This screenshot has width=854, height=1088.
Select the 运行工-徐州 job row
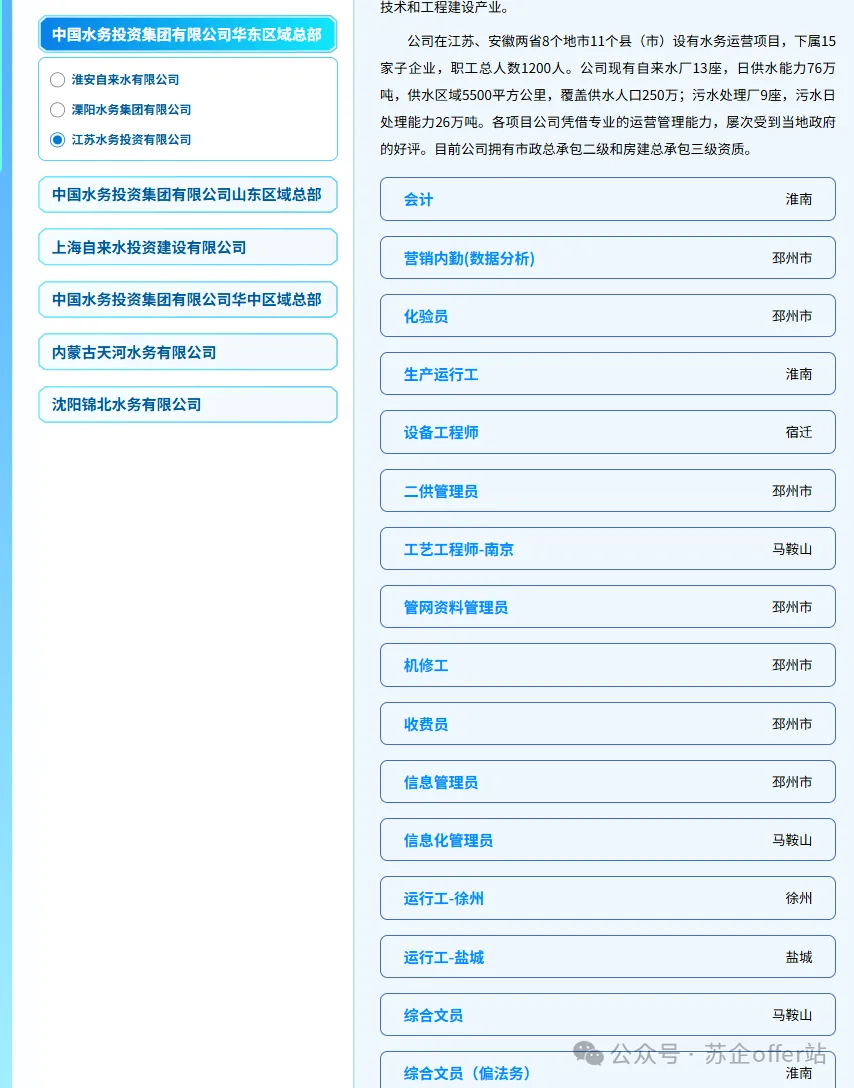(x=608, y=899)
